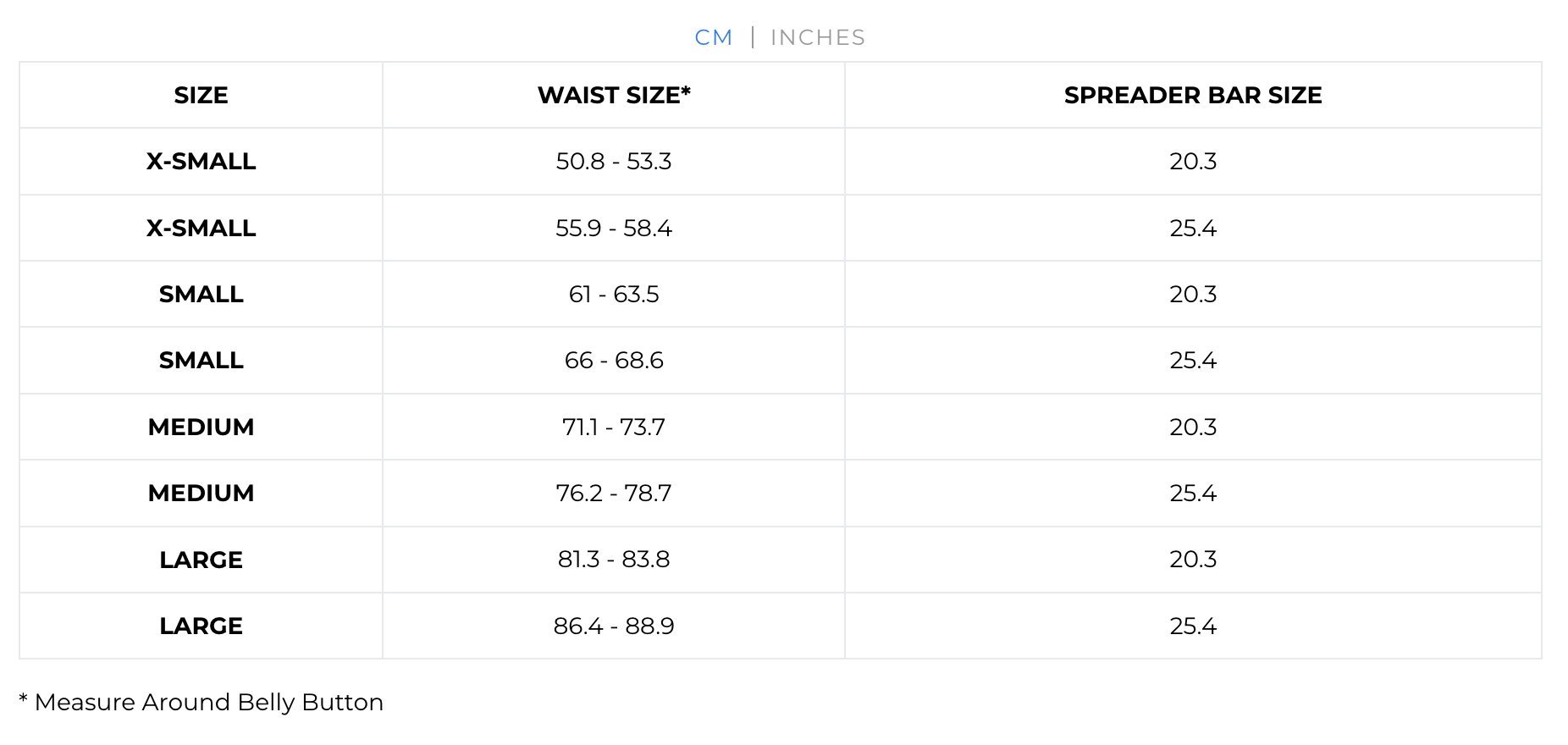Image resolution: width=1568 pixels, height=745 pixels.
Task: Click the SPREADER BAR SIZE header
Action: coord(1193,95)
